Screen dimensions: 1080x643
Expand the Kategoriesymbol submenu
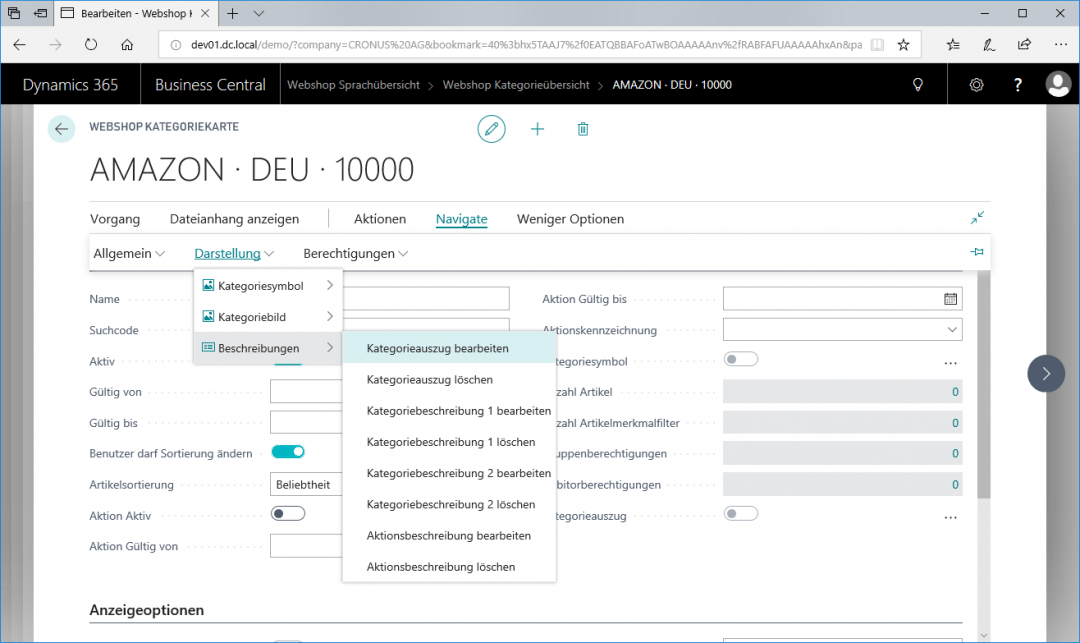pyautogui.click(x=268, y=286)
